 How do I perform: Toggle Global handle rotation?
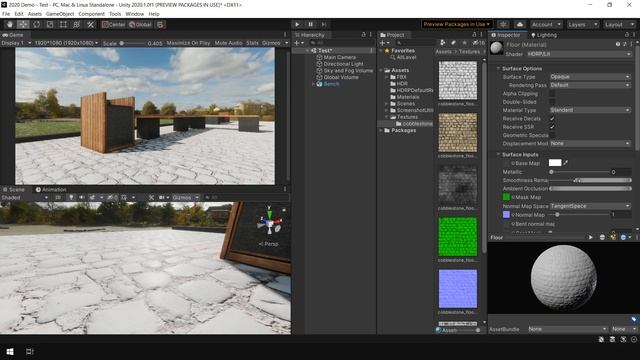(x=140, y=24)
